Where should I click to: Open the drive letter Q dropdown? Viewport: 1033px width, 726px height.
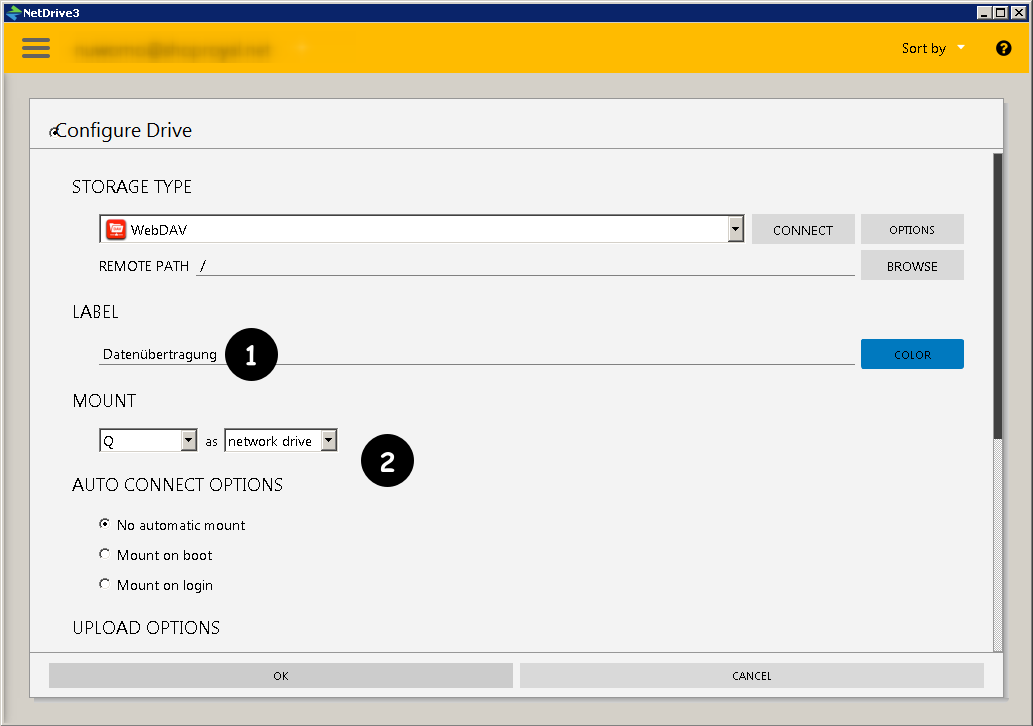[x=188, y=441]
